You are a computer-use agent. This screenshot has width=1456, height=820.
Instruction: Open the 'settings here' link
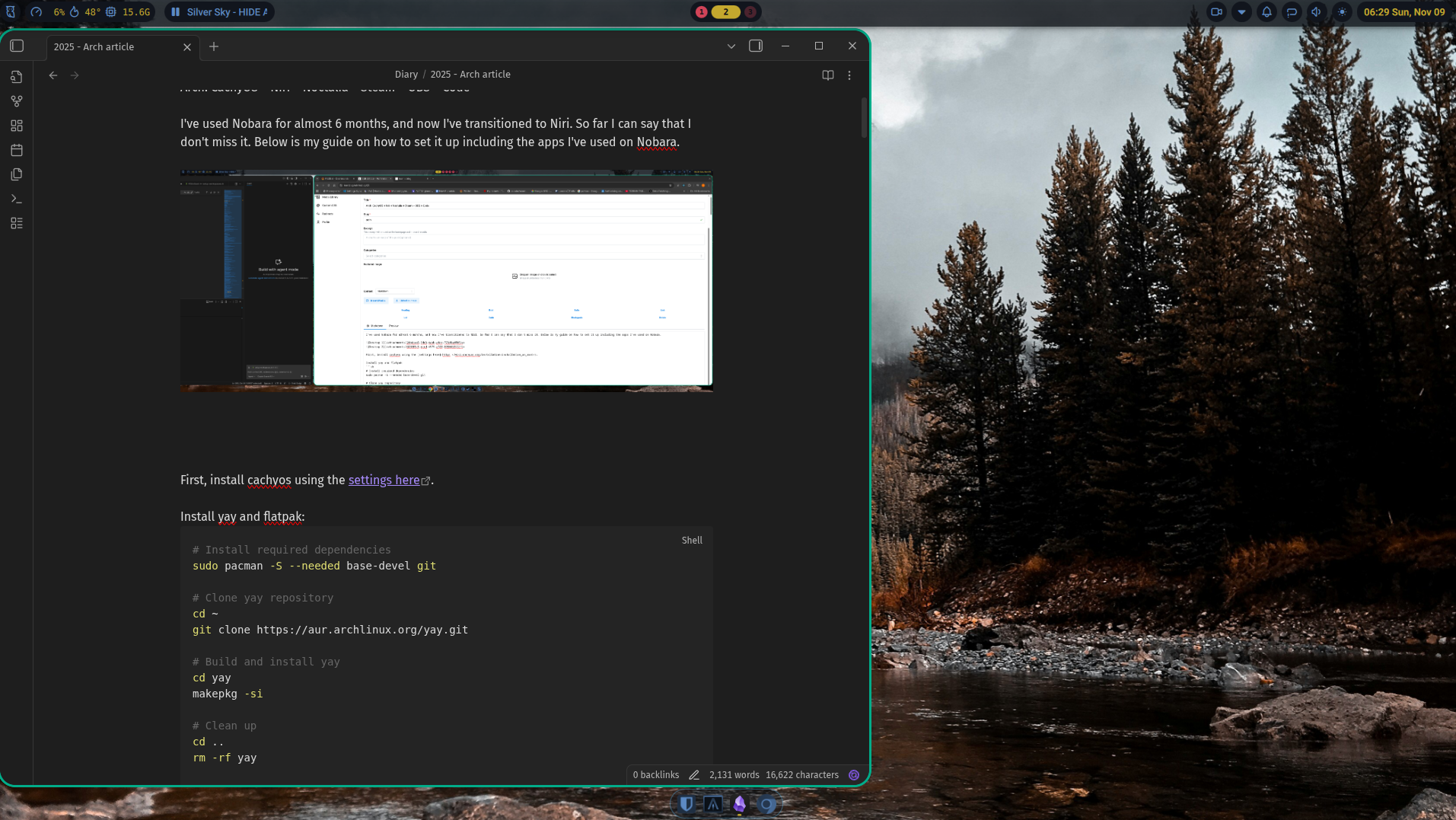384,480
